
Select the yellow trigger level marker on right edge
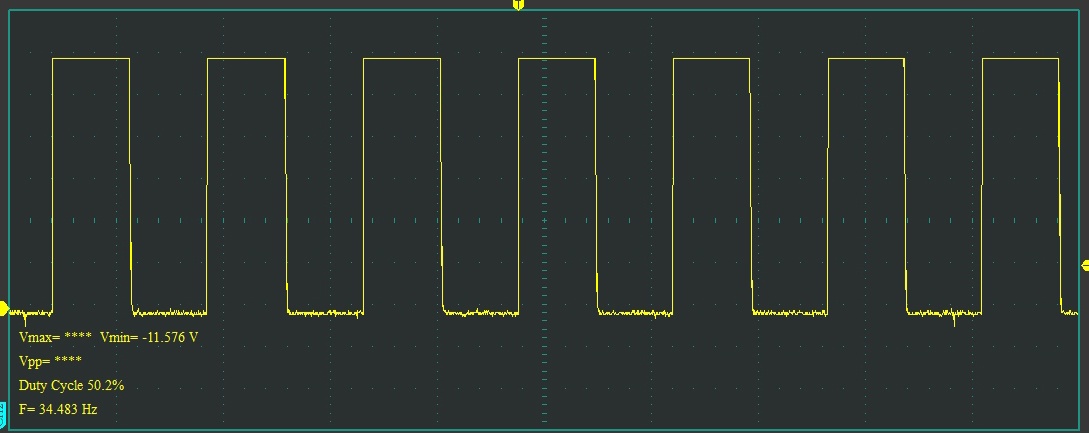click(1085, 265)
